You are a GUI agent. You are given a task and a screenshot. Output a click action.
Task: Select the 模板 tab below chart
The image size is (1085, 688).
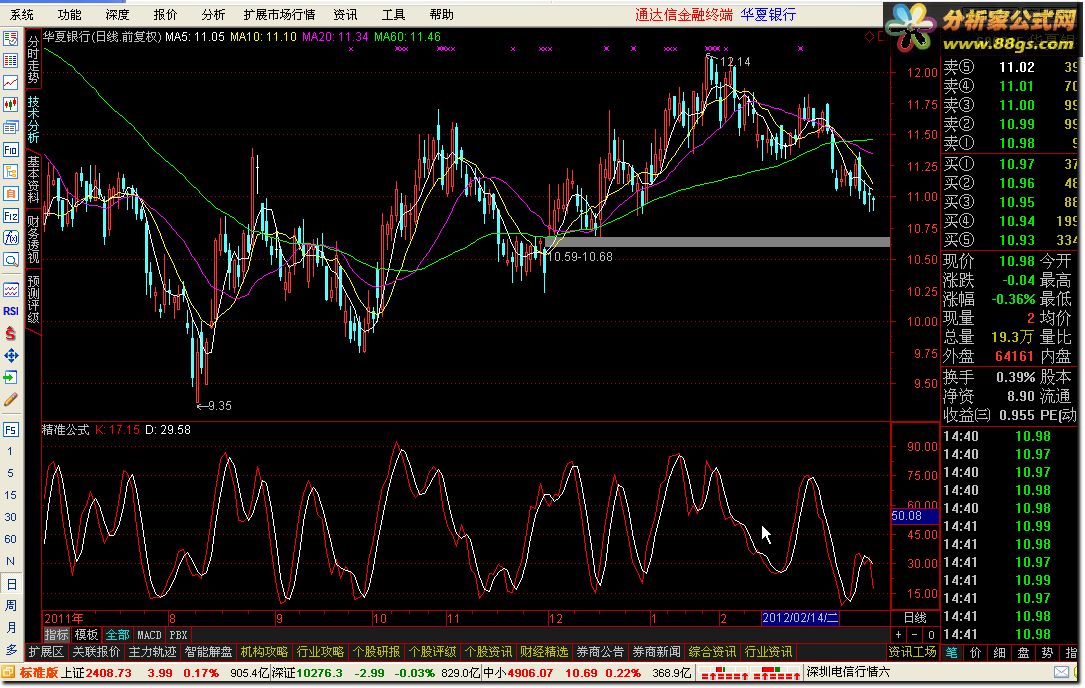pos(86,635)
